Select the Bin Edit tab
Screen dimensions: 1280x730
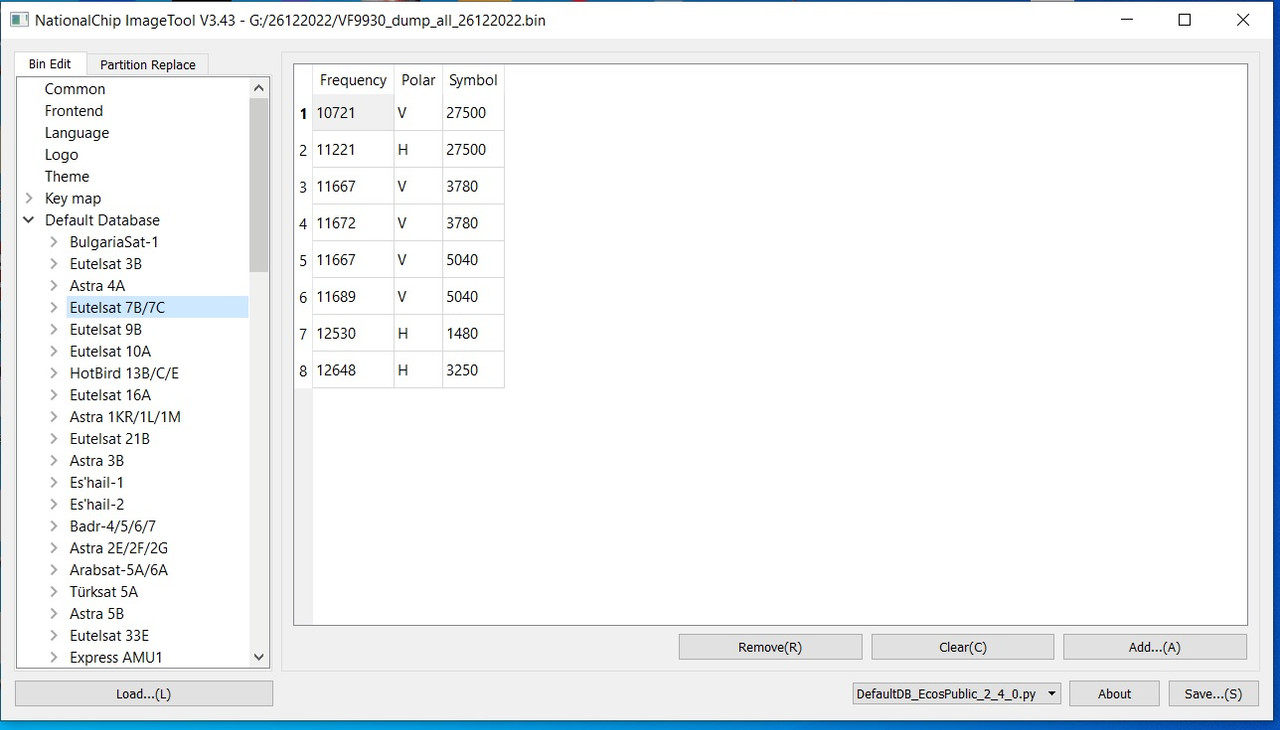click(x=50, y=64)
